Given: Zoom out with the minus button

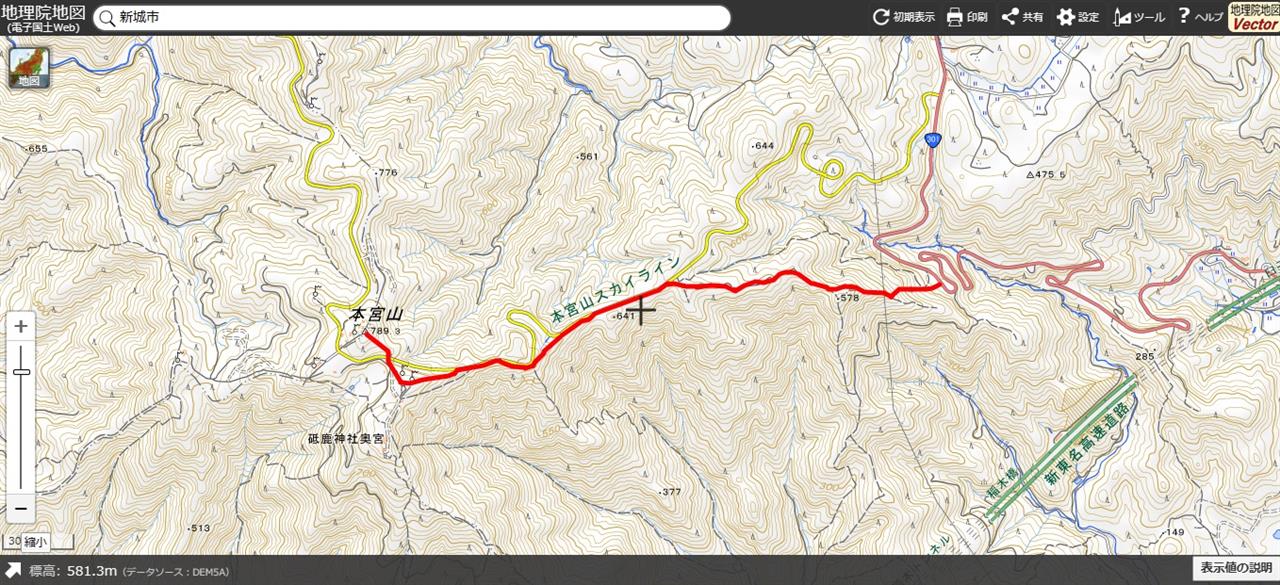Looking at the screenshot, I should coord(21,508).
